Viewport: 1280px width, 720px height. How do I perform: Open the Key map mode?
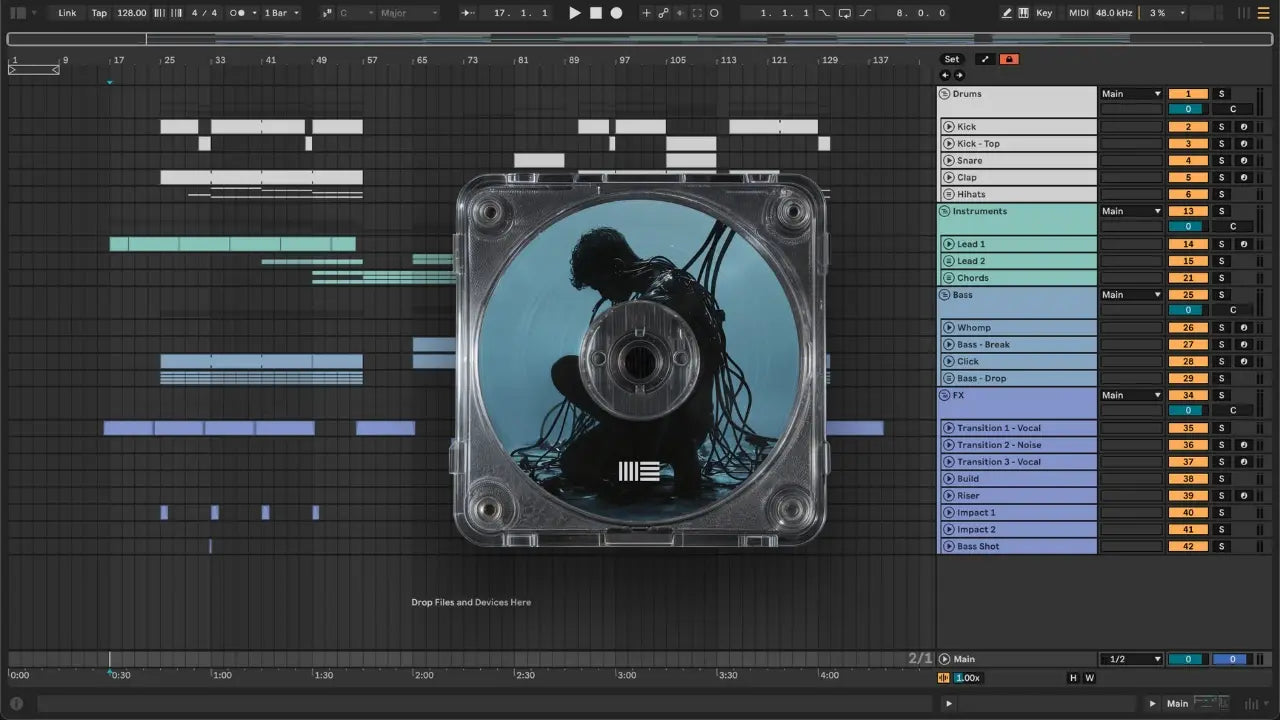[1044, 13]
